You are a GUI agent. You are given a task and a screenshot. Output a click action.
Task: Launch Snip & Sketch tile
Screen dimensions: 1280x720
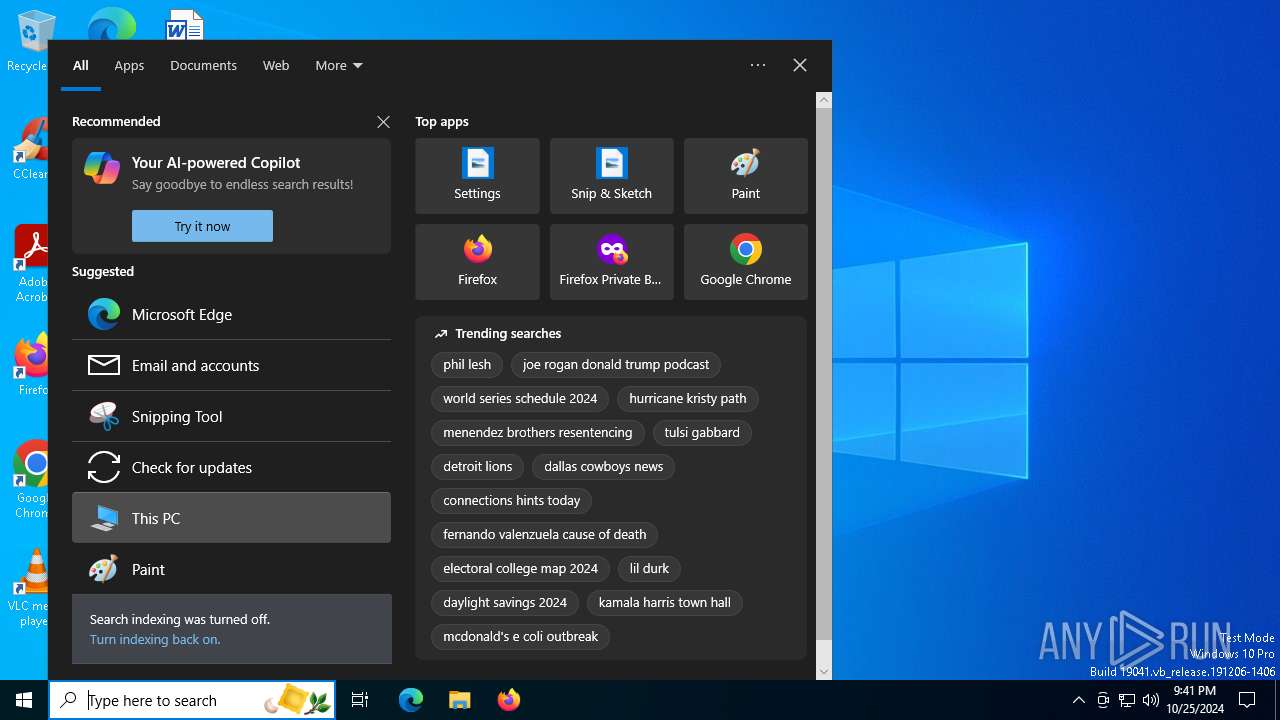[x=611, y=176]
